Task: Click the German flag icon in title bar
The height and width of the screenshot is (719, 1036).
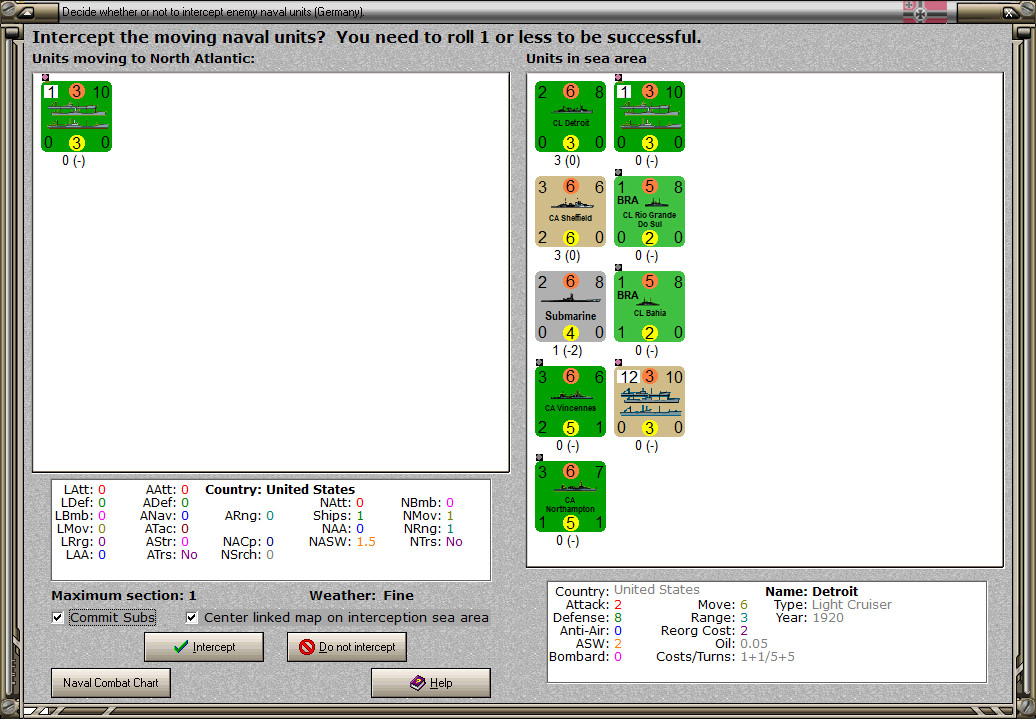Action: (924, 11)
